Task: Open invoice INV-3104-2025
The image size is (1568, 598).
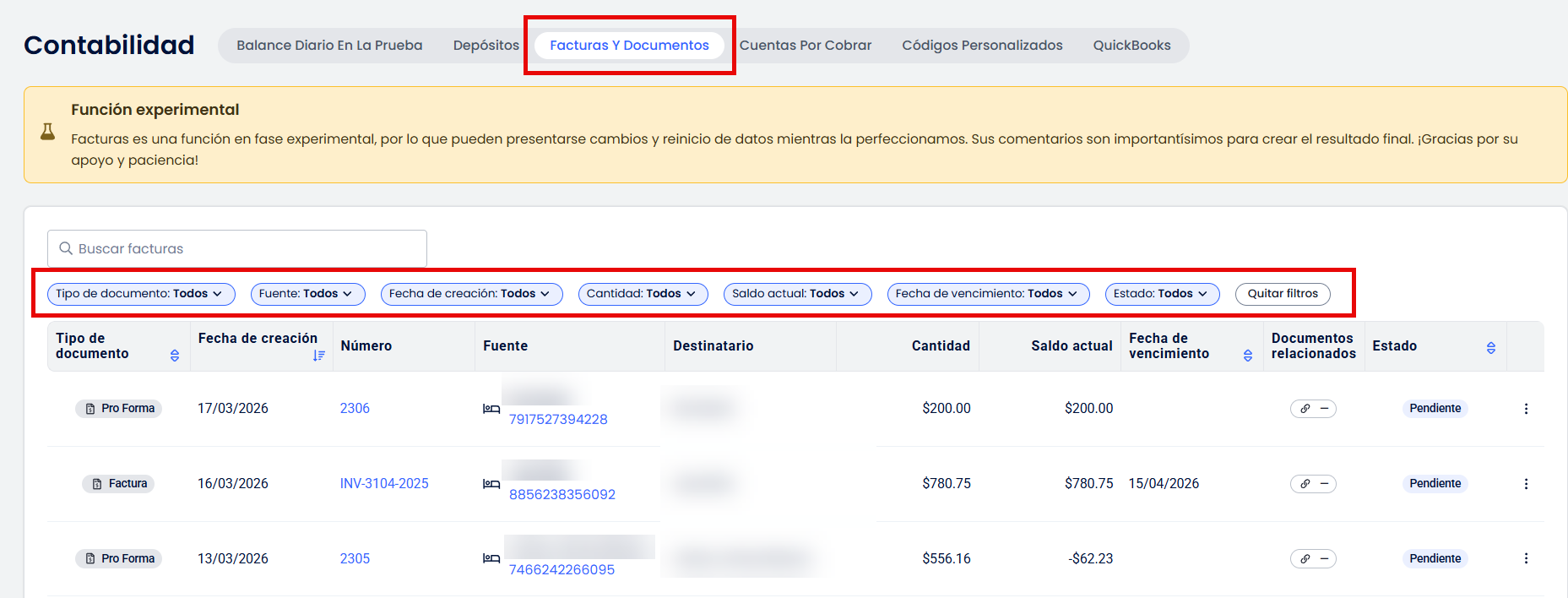Action: click(x=384, y=483)
